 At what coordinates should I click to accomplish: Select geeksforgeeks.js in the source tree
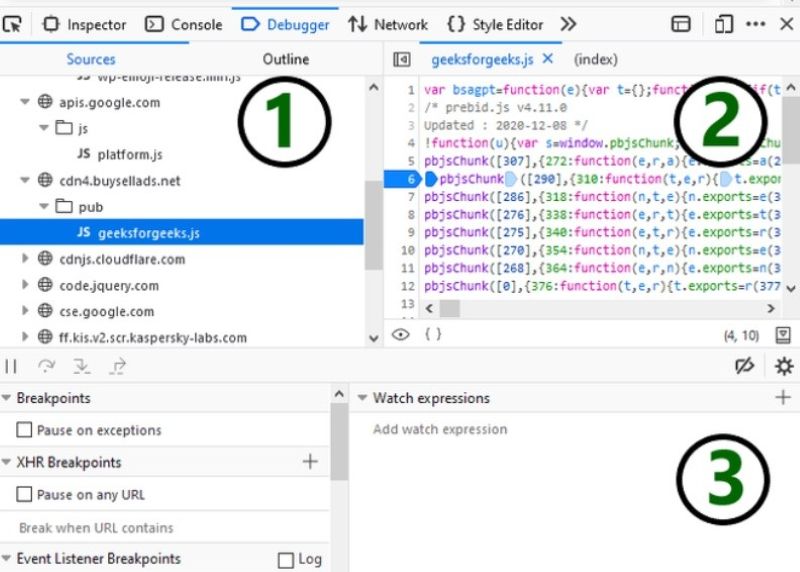182,233
